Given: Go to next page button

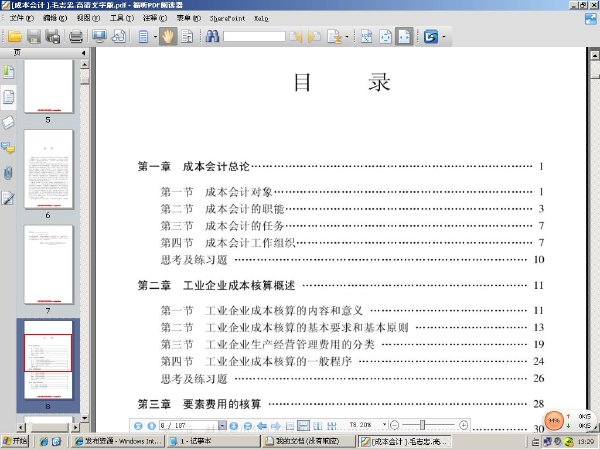Looking at the screenshot, I should tap(234, 426).
